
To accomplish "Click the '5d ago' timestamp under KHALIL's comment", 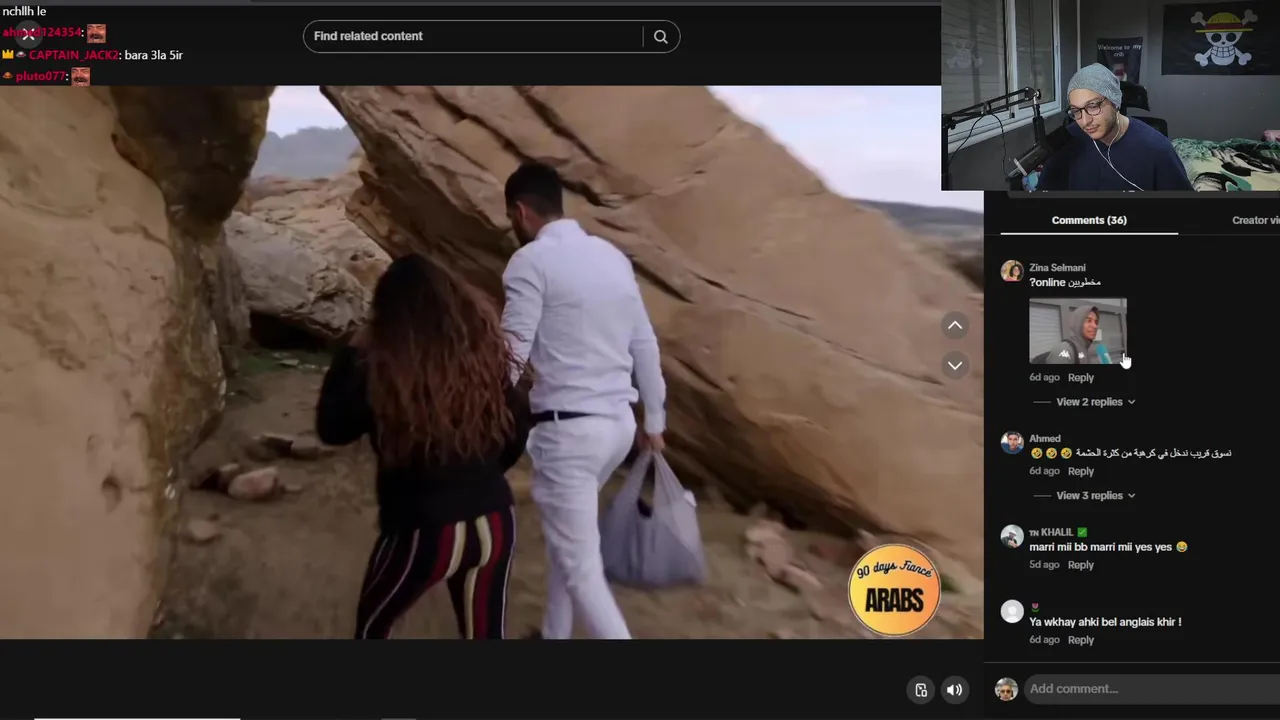I will (1044, 565).
